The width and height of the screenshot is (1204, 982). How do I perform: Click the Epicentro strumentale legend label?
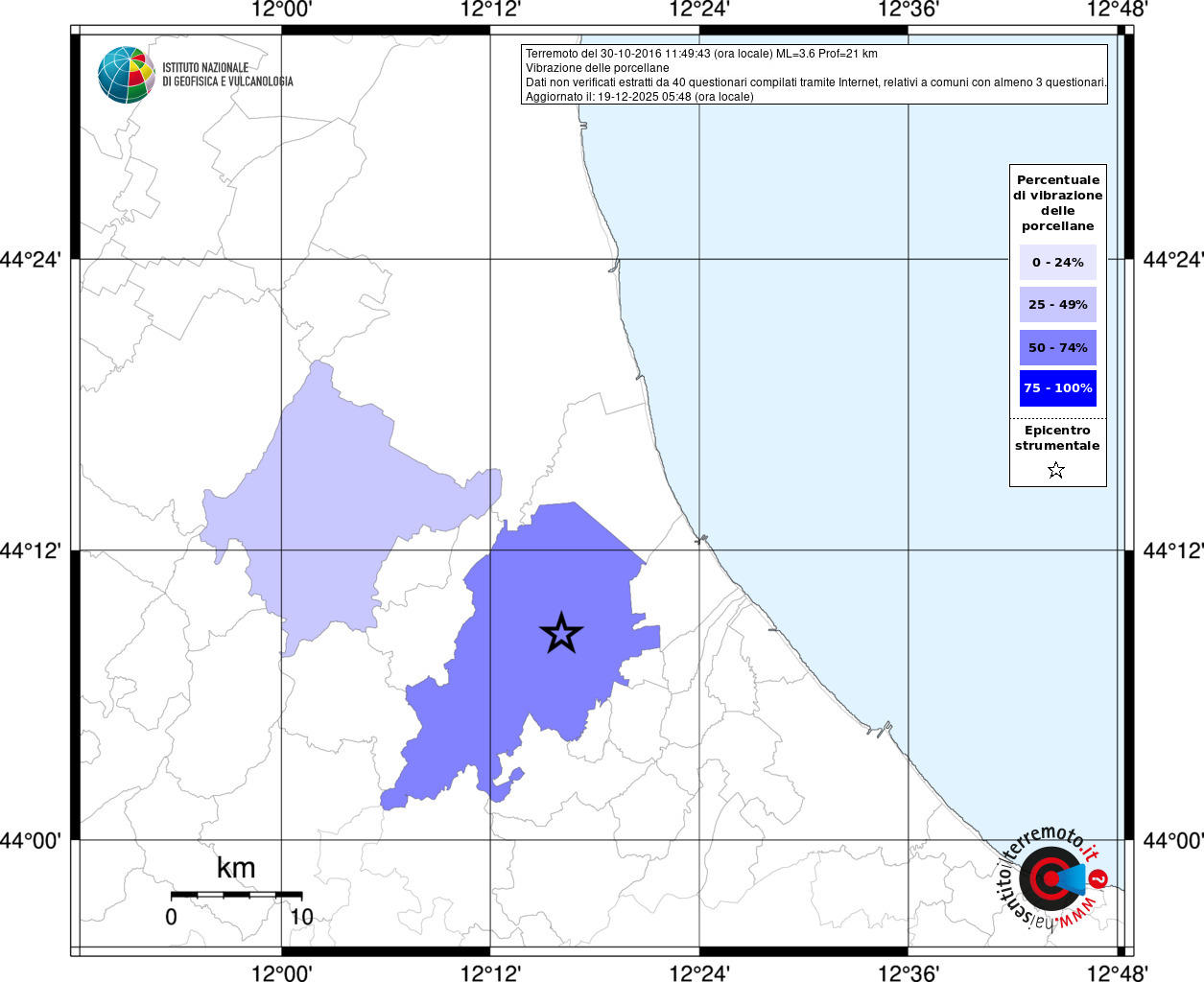pos(1057,438)
